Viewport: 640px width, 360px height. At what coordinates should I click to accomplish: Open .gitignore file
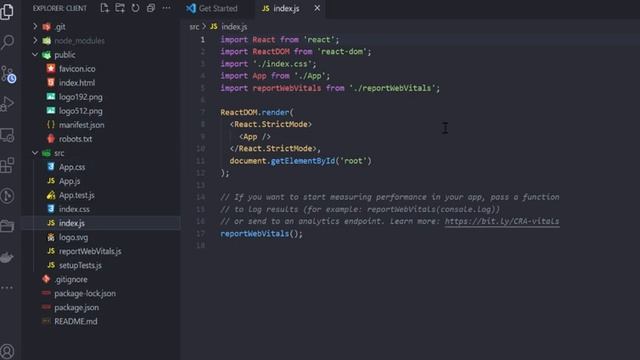71,279
